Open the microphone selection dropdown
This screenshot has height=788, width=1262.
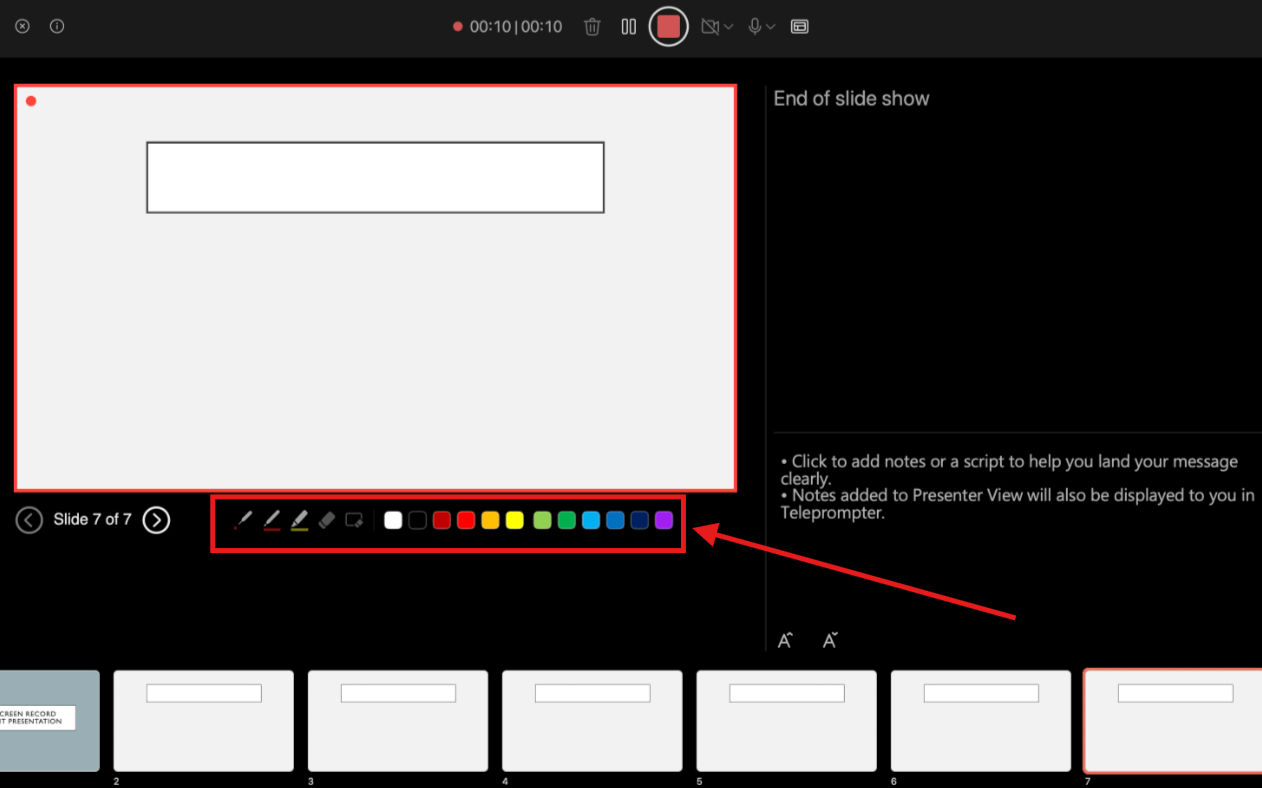[x=772, y=27]
